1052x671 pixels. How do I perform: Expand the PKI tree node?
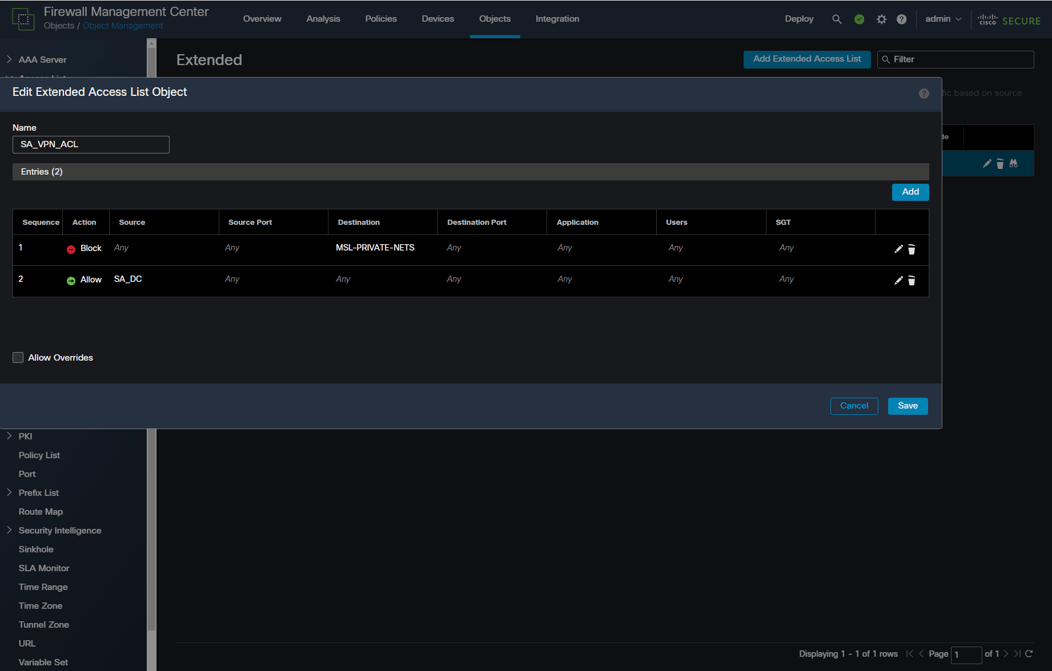(x=9, y=436)
